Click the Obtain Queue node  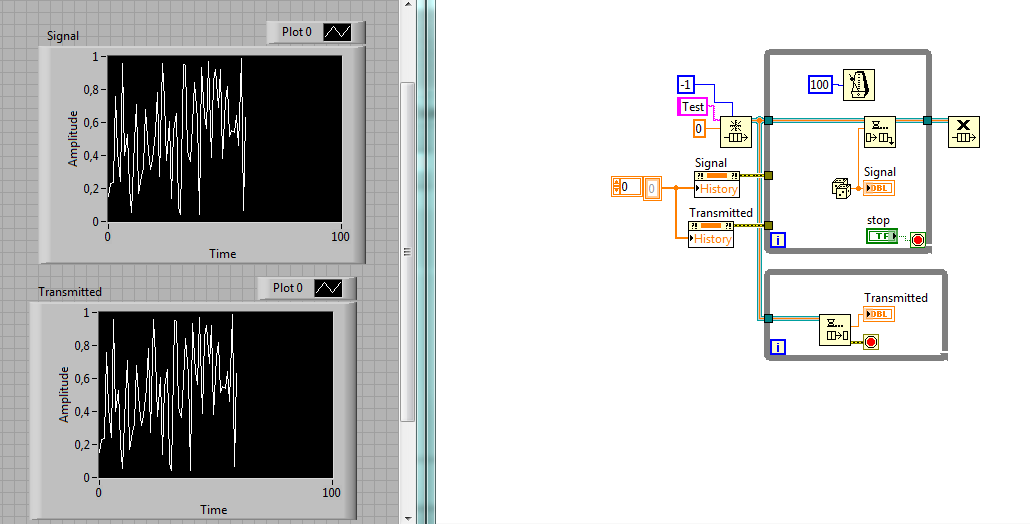736,132
